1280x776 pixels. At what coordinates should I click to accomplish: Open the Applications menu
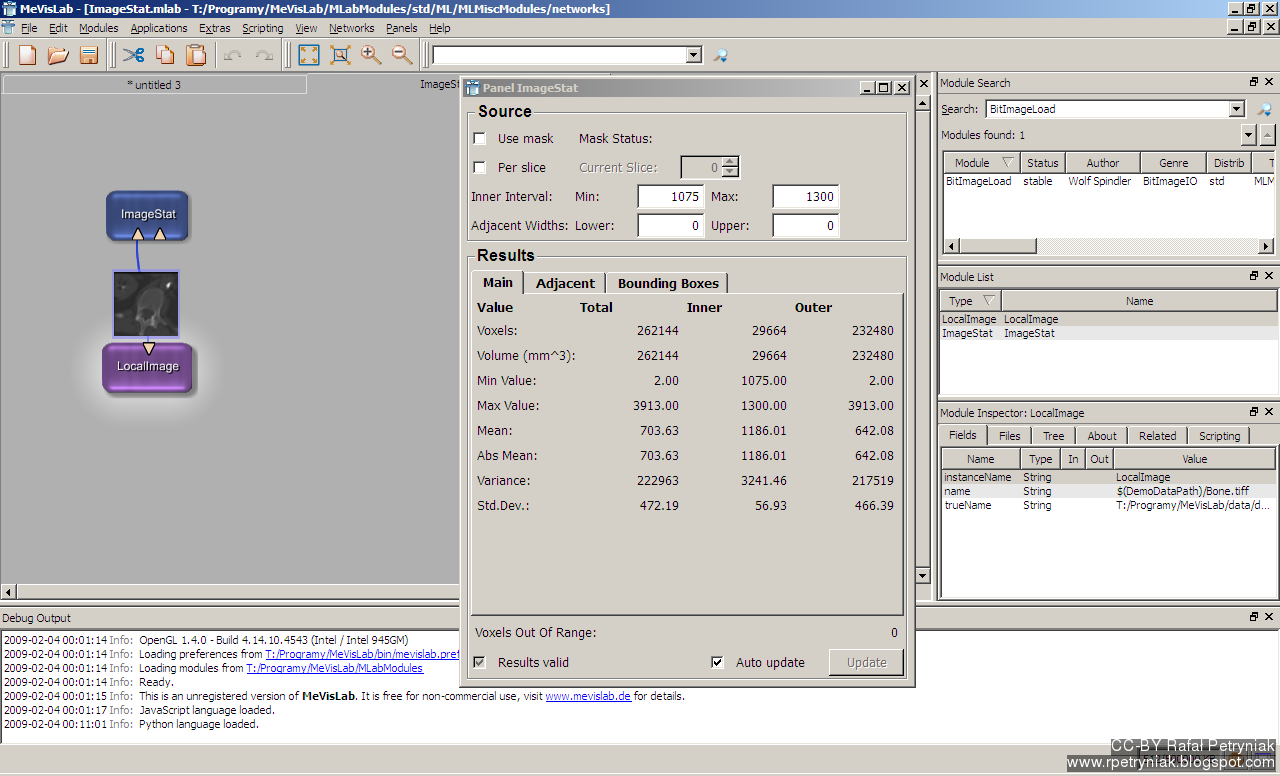[159, 28]
